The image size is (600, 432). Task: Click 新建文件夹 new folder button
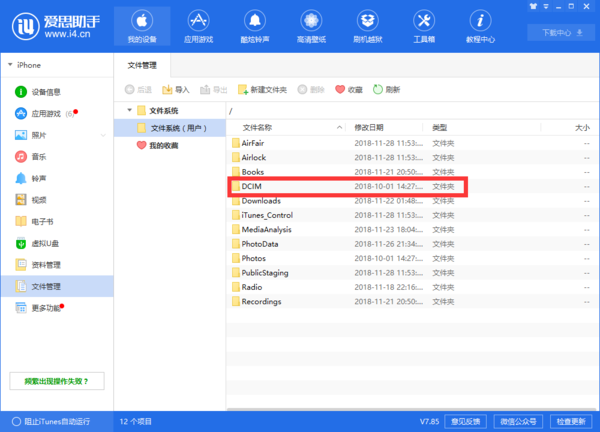point(262,90)
